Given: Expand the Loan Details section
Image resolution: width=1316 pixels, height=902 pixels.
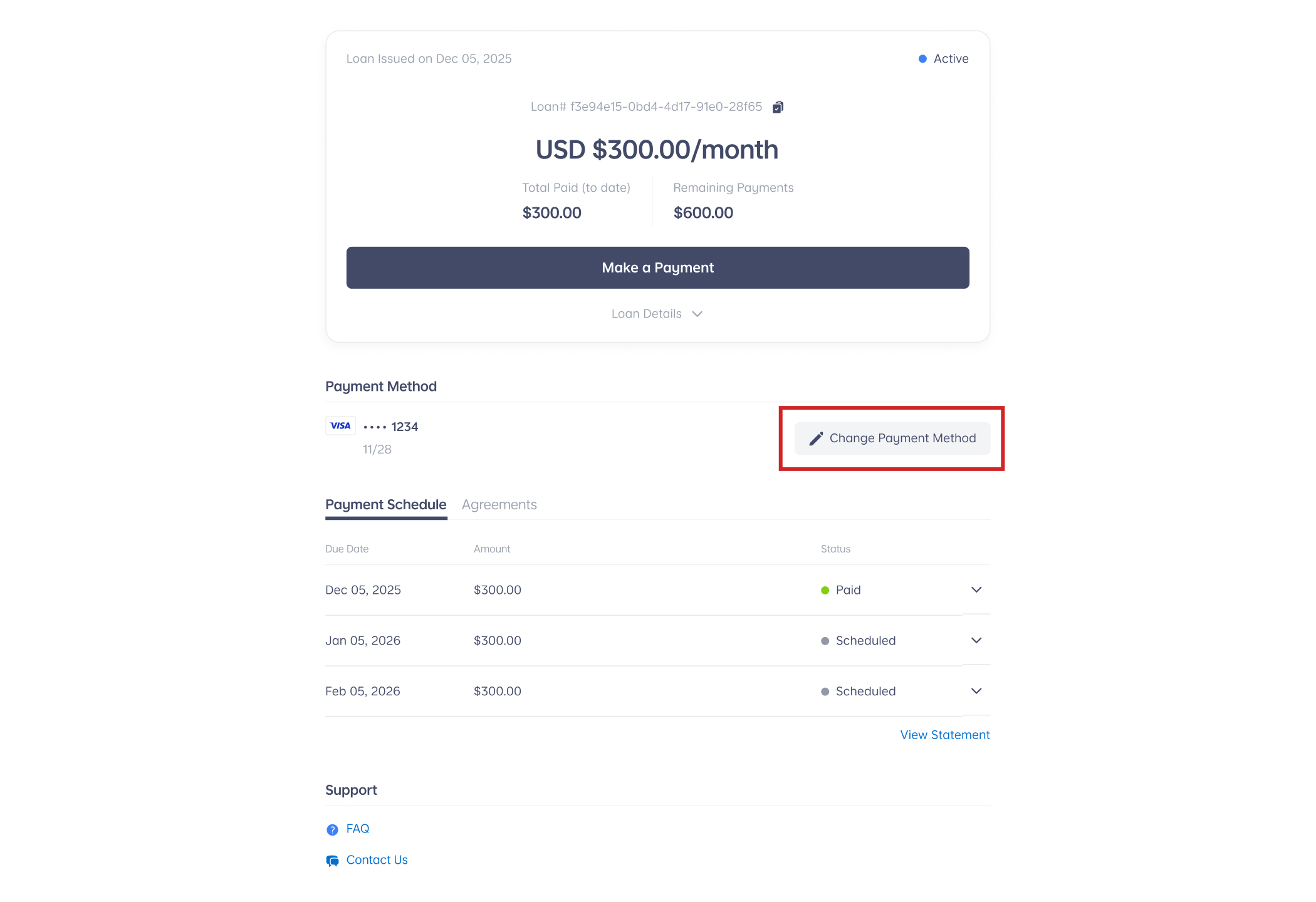Looking at the screenshot, I should tap(657, 313).
